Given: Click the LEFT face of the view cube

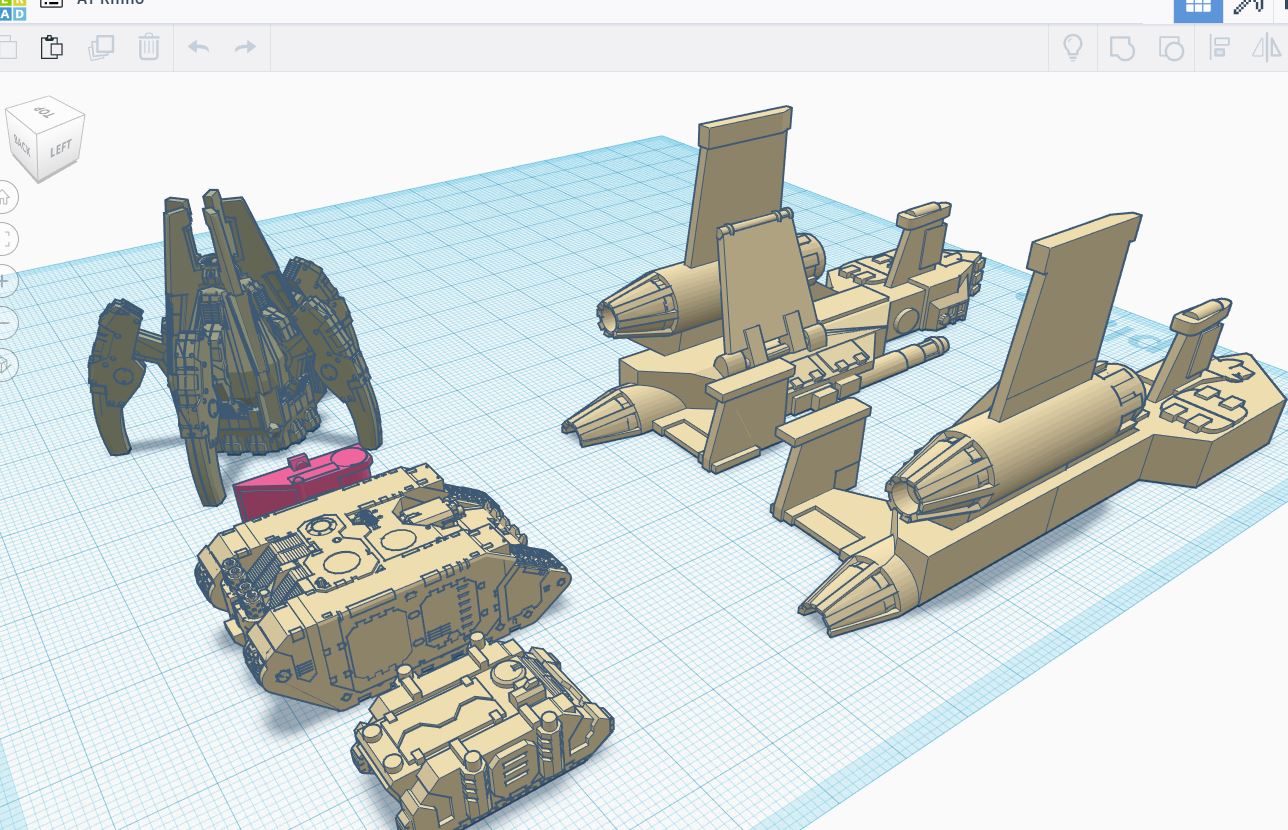Looking at the screenshot, I should coord(61,149).
